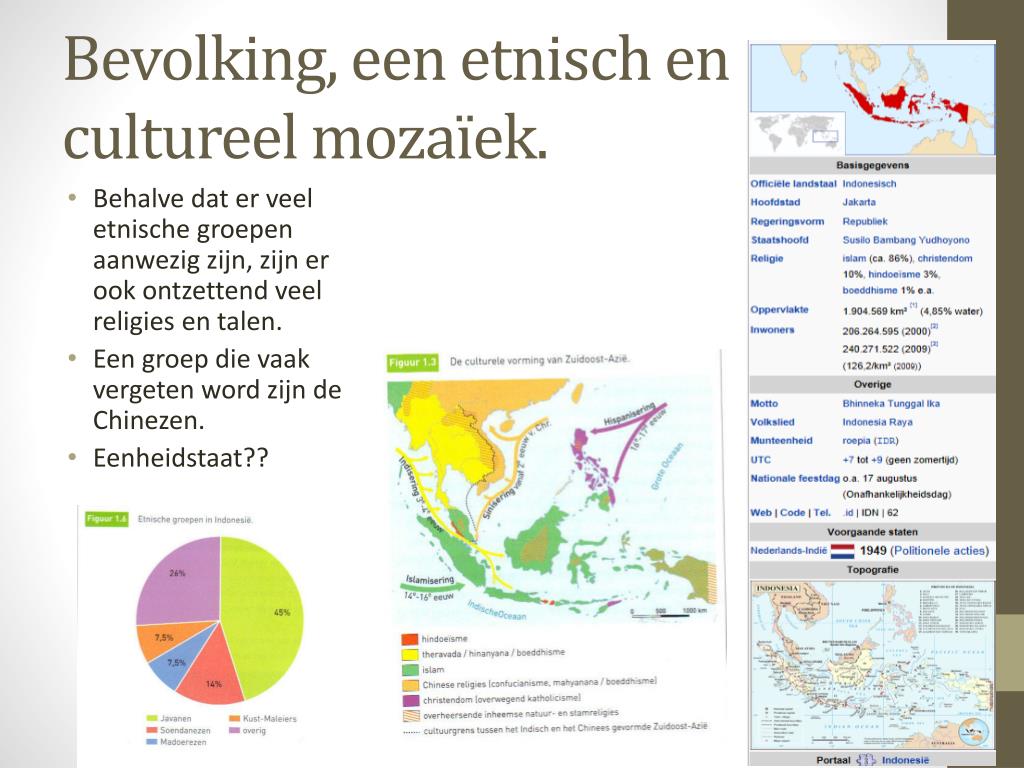Viewport: 1024px width, 768px height.
Task: Open the 'Munteenheid' link
Action: click(781, 441)
